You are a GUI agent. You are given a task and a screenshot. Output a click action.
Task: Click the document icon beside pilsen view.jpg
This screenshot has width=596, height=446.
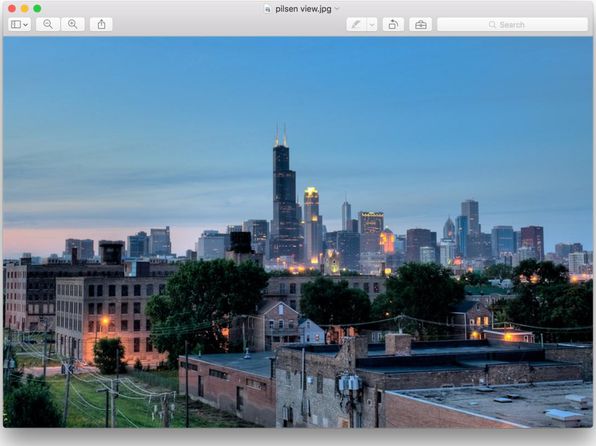coord(268,9)
